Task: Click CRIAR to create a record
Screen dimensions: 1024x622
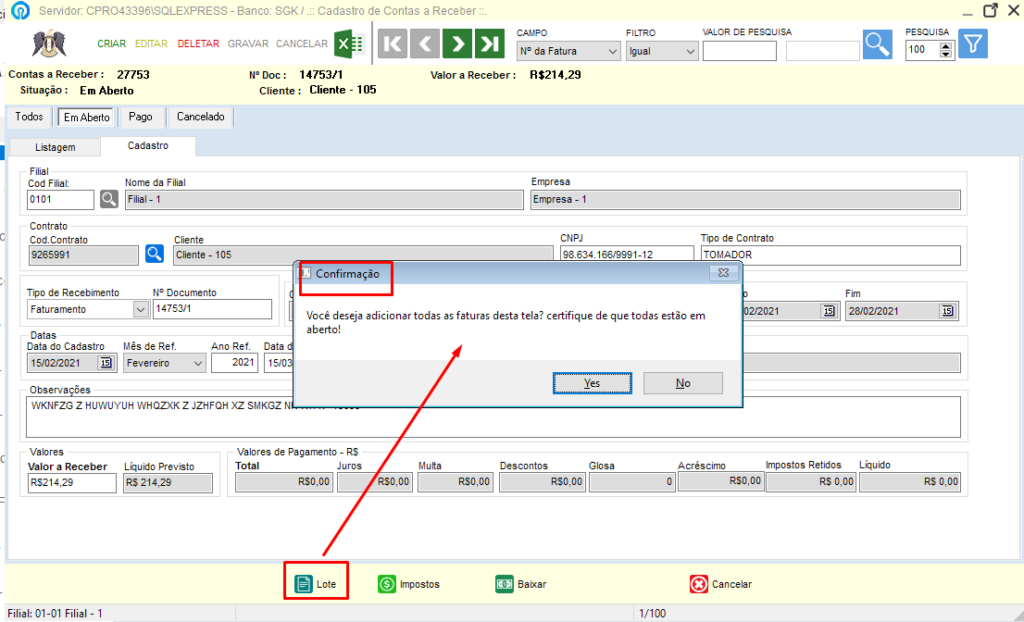Action: click(x=111, y=44)
